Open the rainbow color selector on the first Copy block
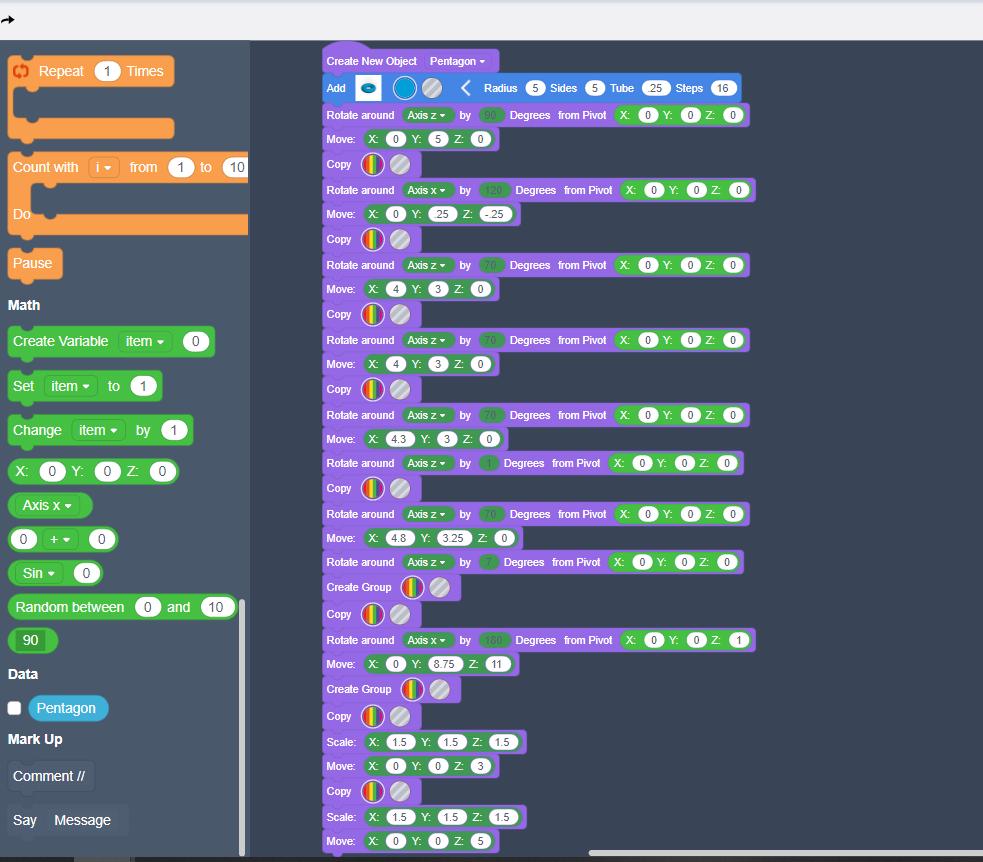 pos(372,164)
